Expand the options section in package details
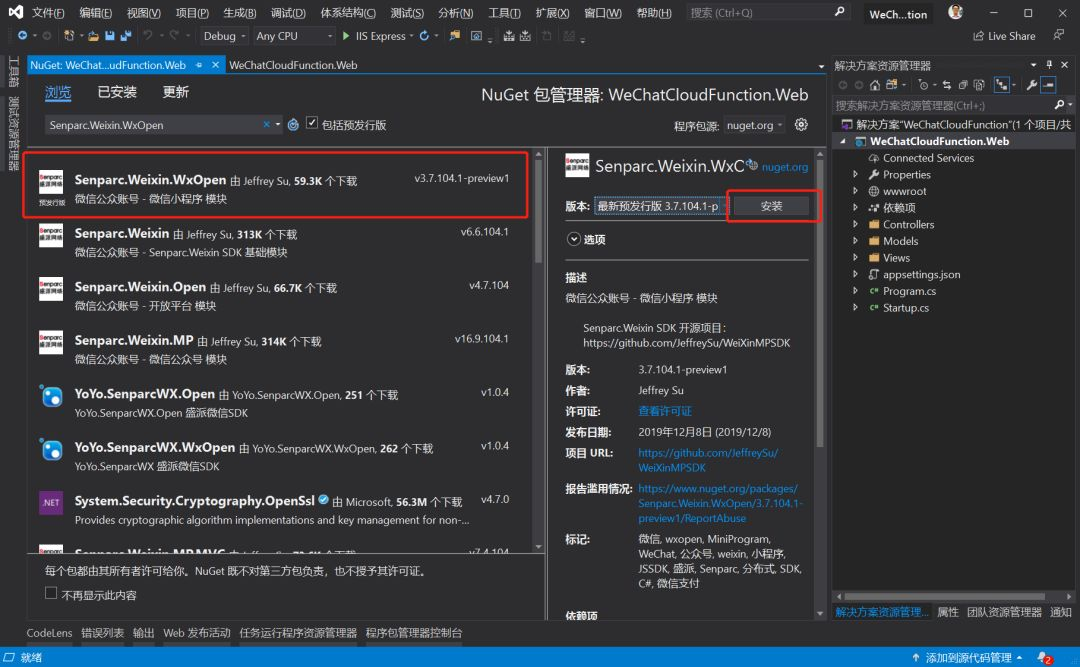Screen dimensions: 1080x667 [574, 239]
